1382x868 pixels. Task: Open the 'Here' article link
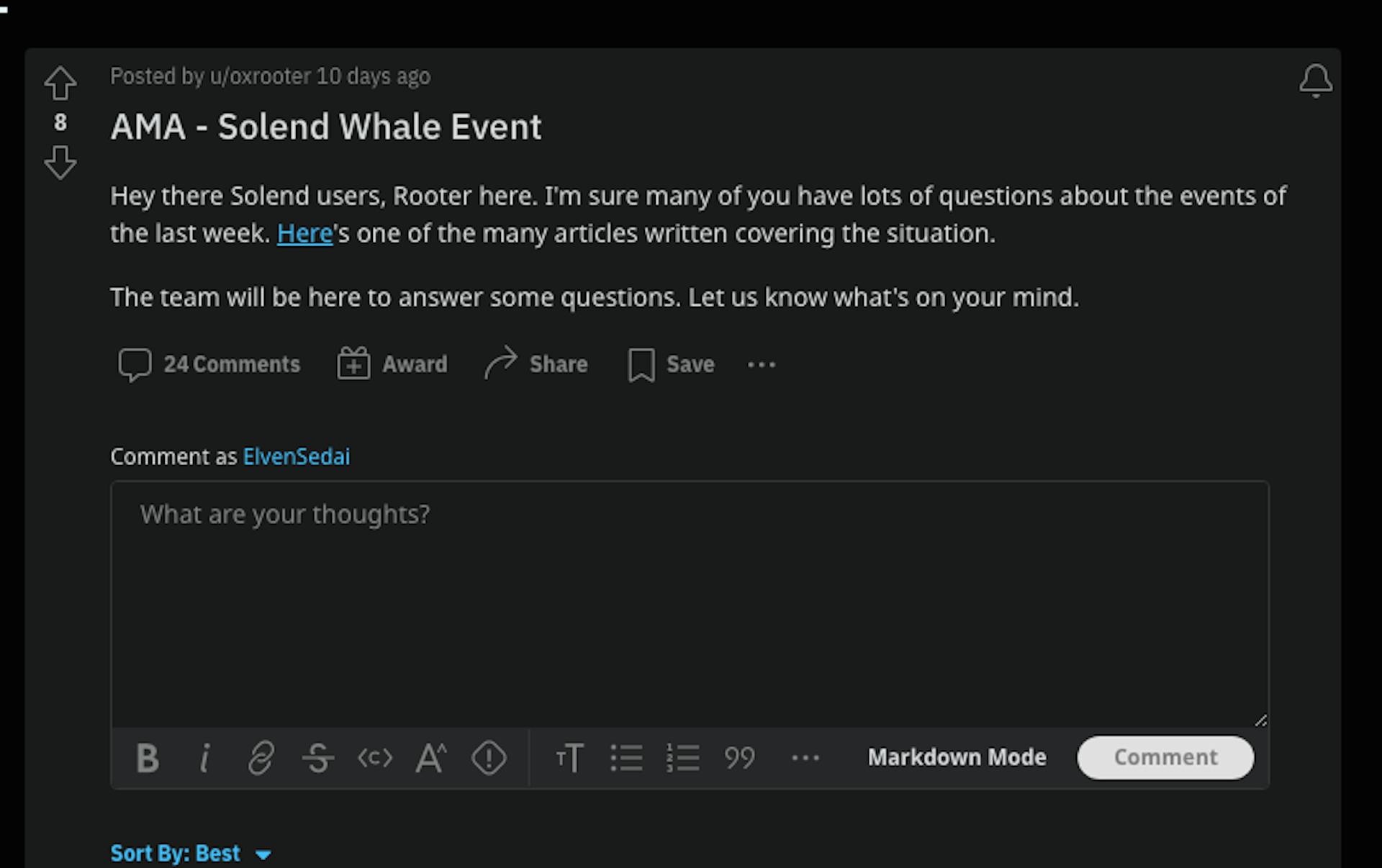(304, 233)
